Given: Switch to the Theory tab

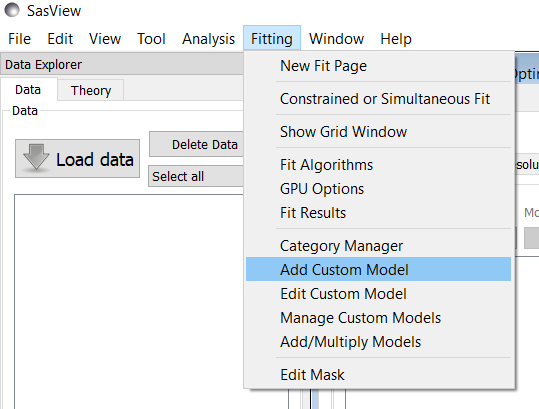Looking at the screenshot, I should click(91, 90).
